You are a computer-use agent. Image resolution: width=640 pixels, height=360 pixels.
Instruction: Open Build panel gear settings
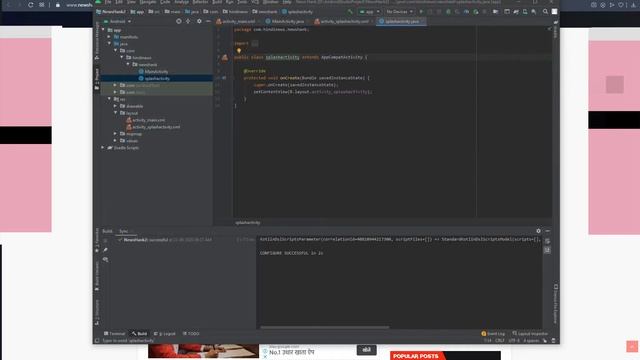[x=538, y=231]
